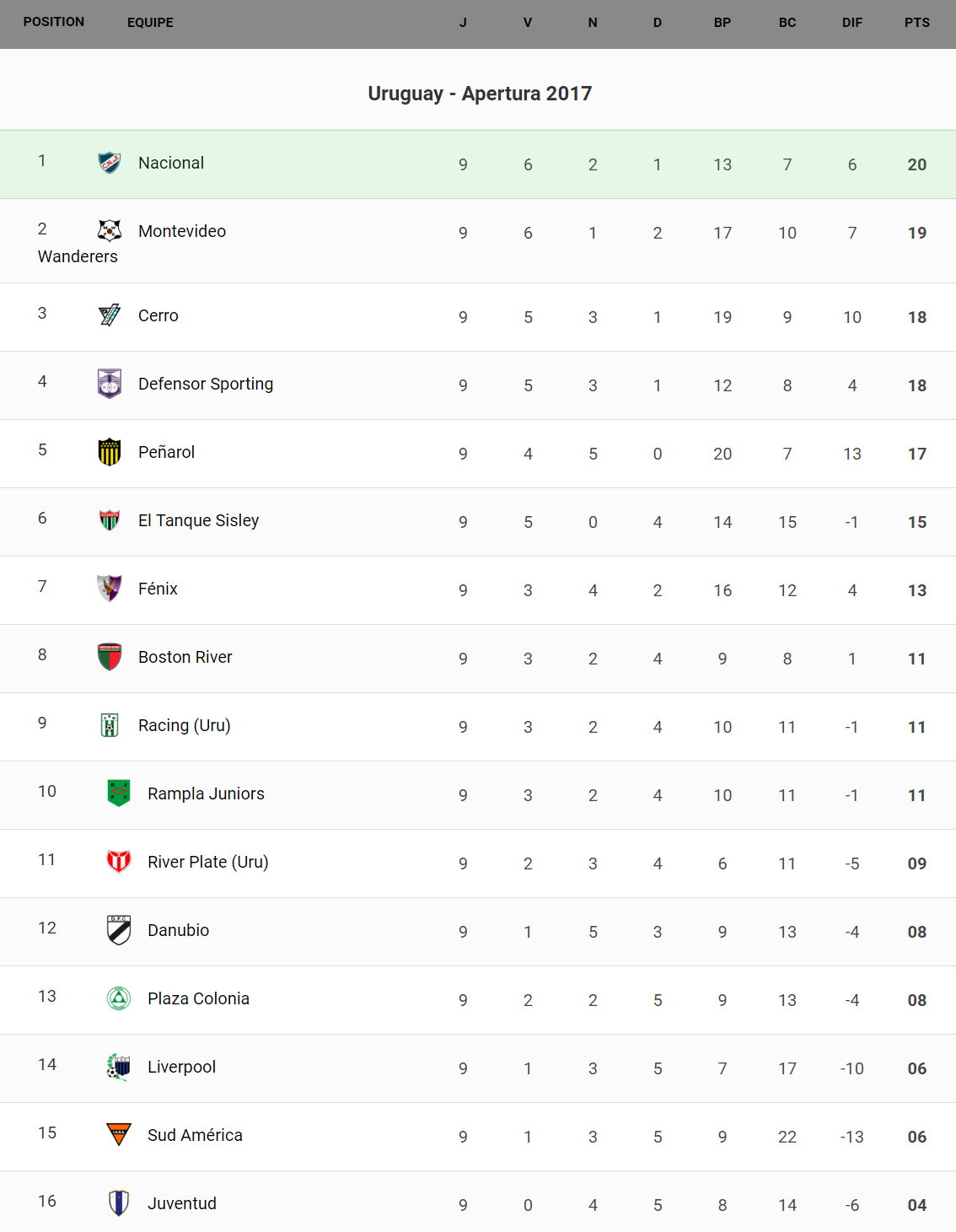Open the Plaza Colonia team name
Screen dimensions: 956x1232
point(198,998)
